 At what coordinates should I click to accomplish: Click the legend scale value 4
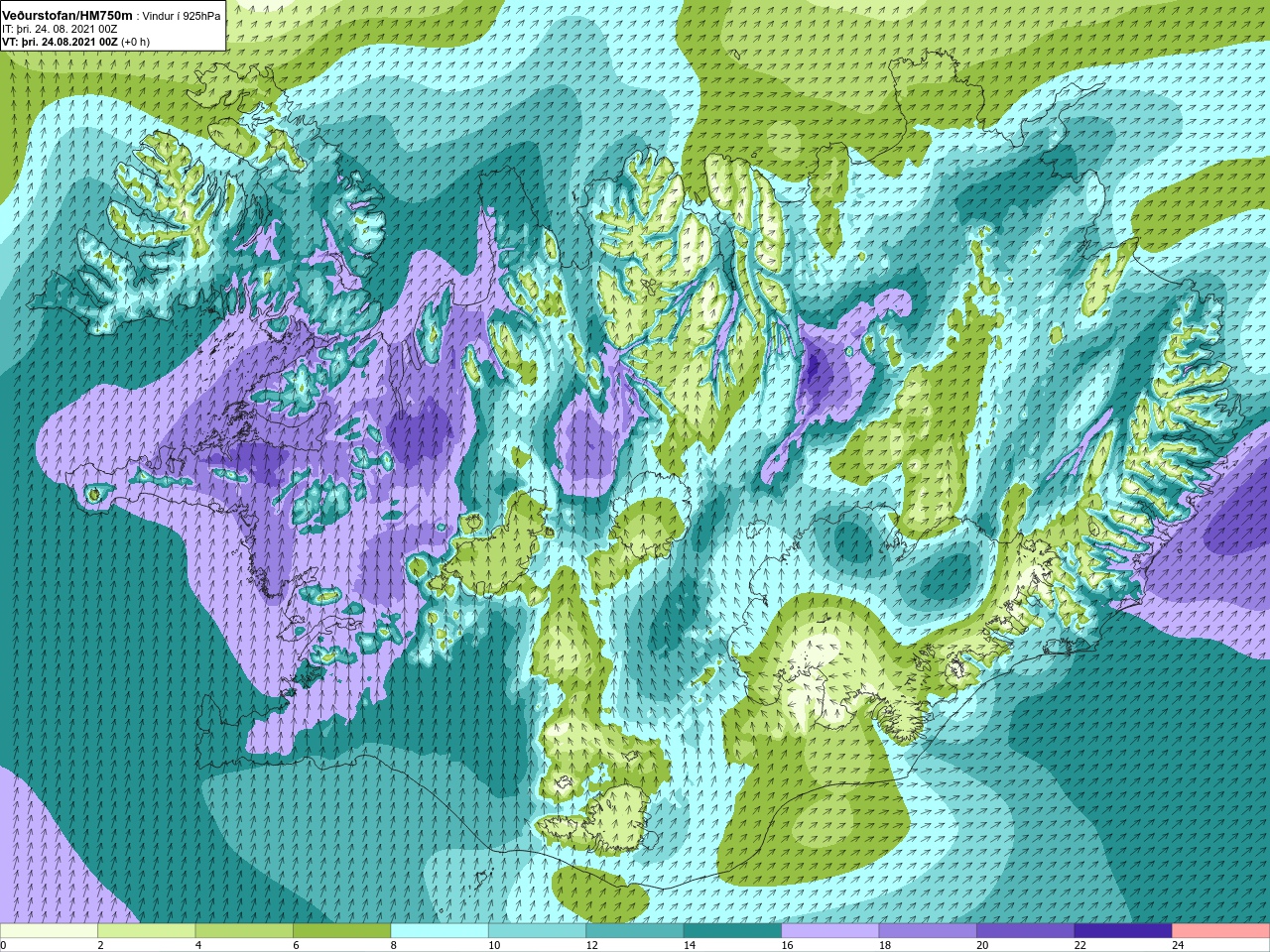tap(198, 945)
